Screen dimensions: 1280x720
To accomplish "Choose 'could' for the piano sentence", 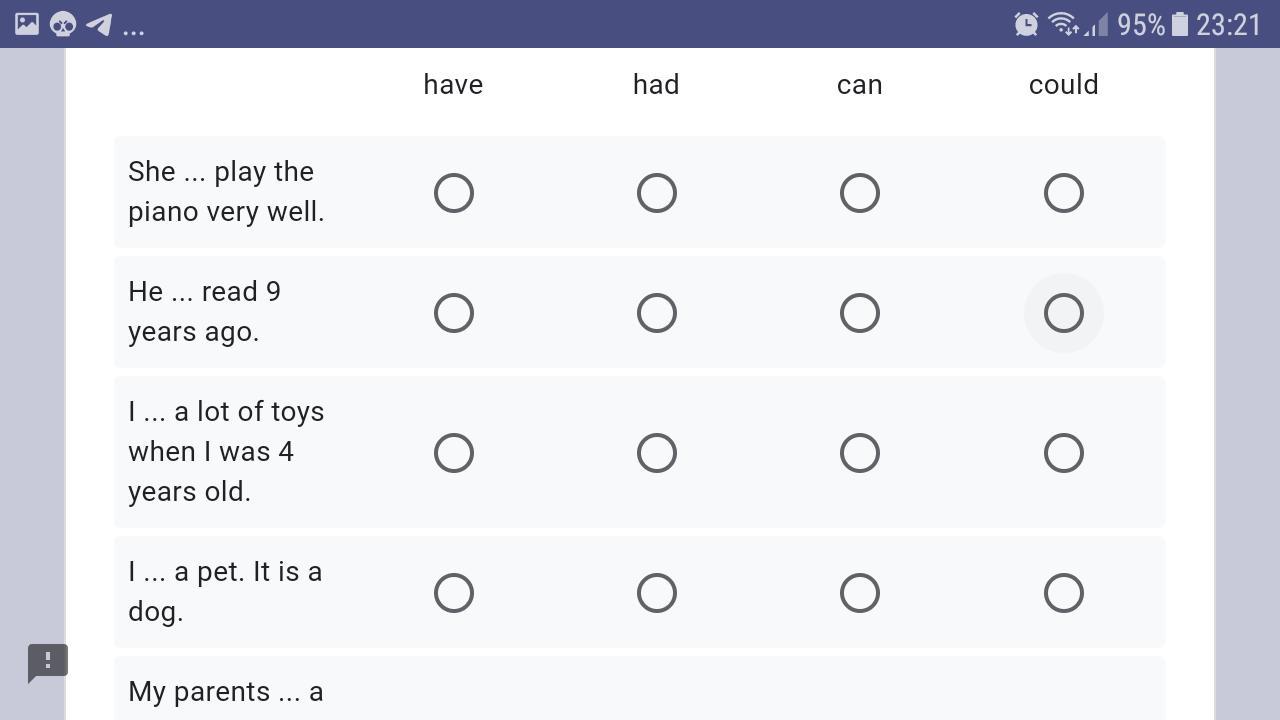I will 1064,193.
